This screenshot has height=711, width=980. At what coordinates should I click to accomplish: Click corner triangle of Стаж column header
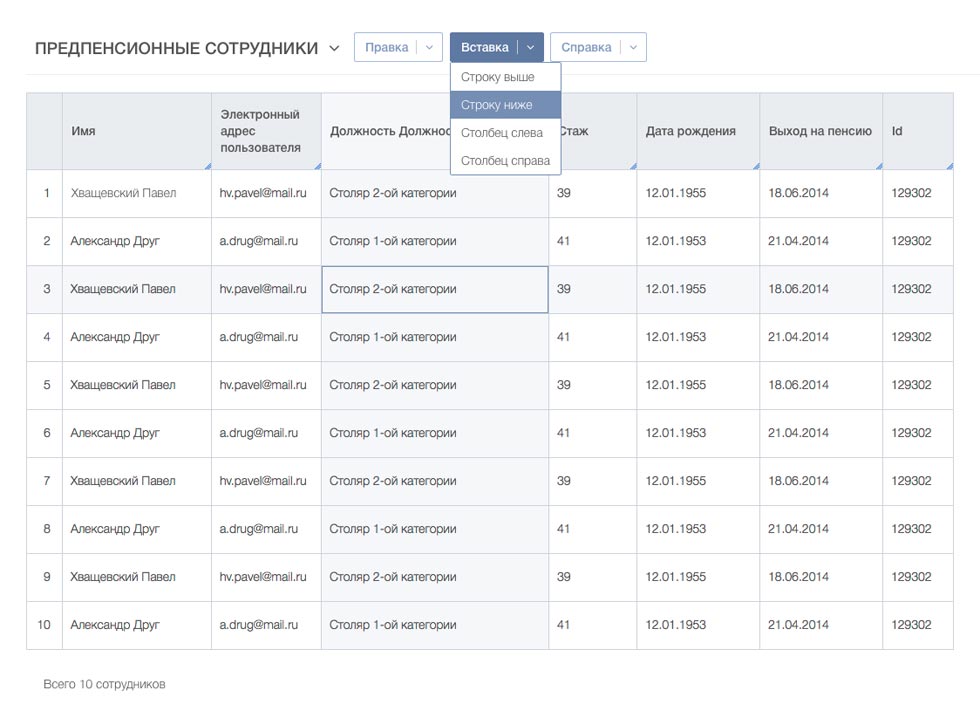[632, 165]
